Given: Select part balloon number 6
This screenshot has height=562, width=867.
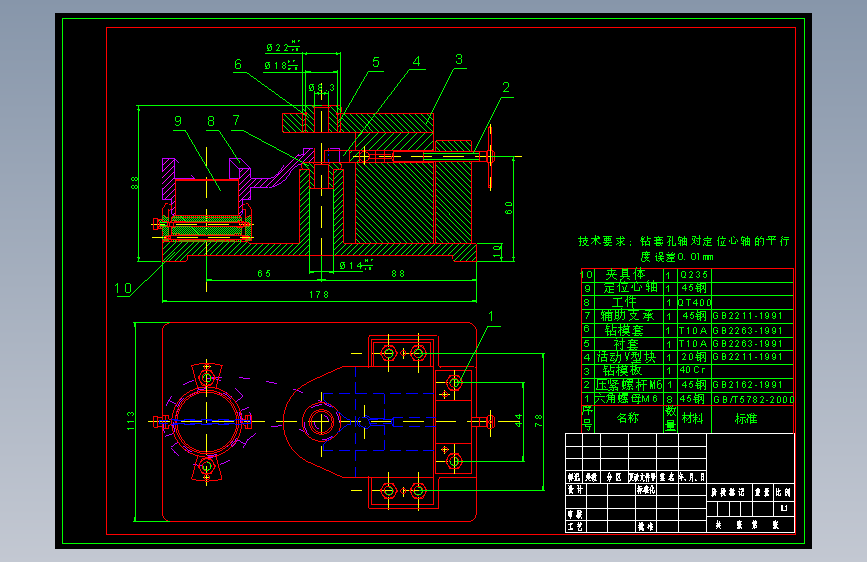Looking at the screenshot, I should [x=238, y=65].
